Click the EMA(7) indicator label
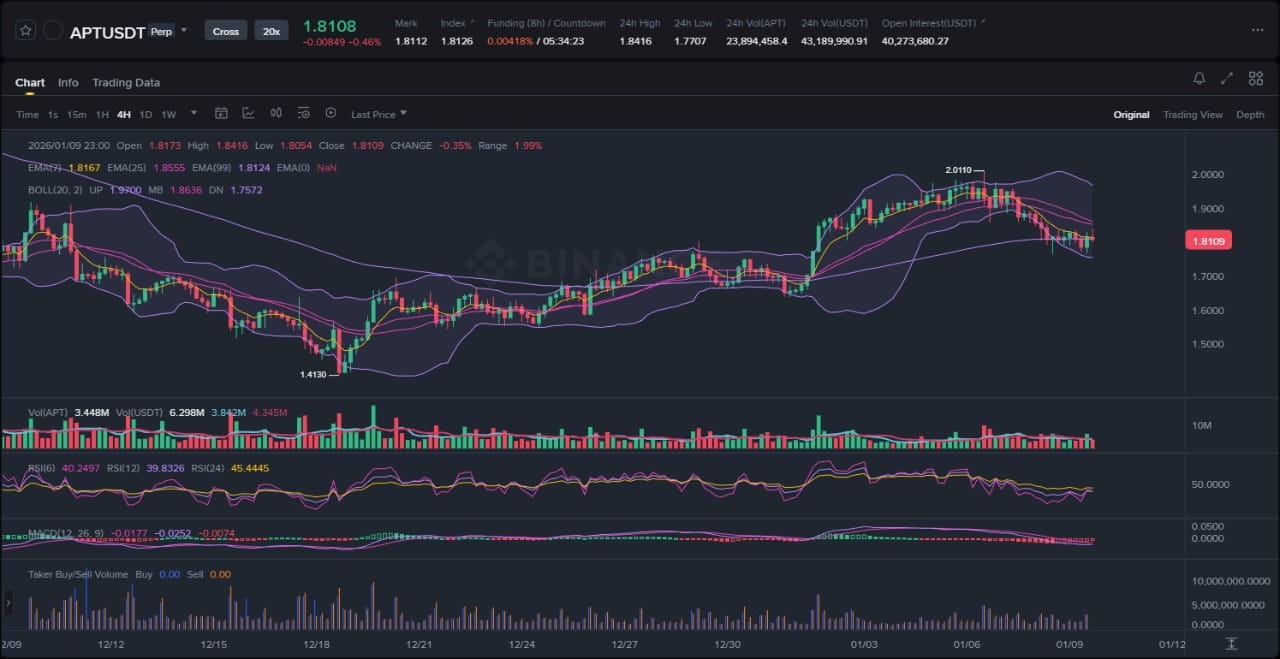1280x659 pixels. (x=44, y=168)
